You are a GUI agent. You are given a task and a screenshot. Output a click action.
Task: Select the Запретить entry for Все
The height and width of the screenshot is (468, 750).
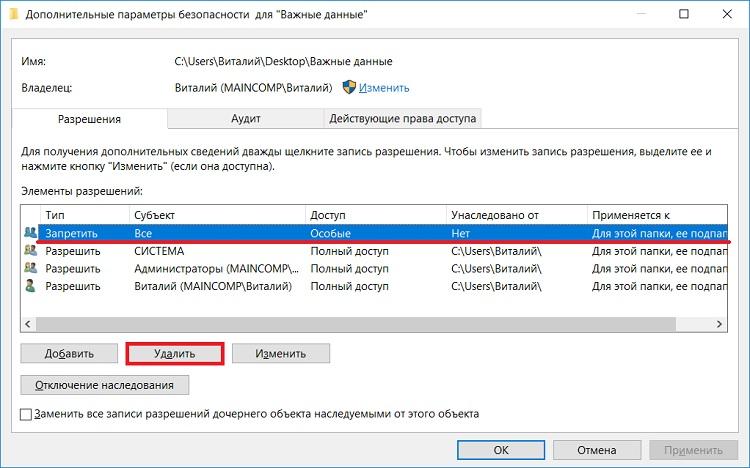[374, 233]
